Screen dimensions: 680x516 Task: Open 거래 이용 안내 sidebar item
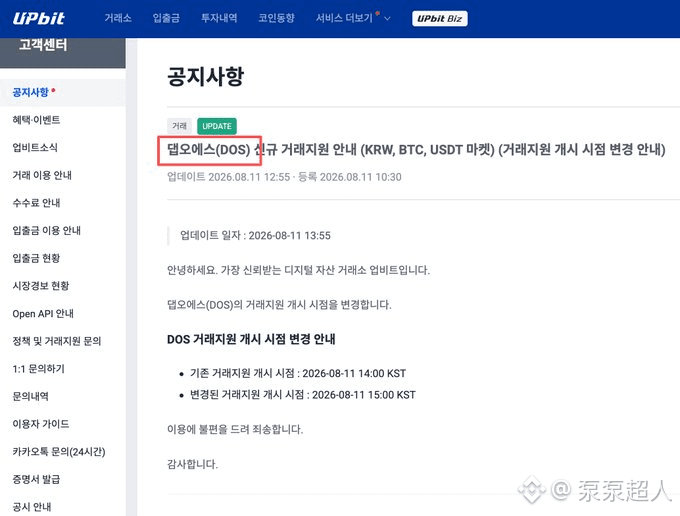pyautogui.click(x=42, y=175)
